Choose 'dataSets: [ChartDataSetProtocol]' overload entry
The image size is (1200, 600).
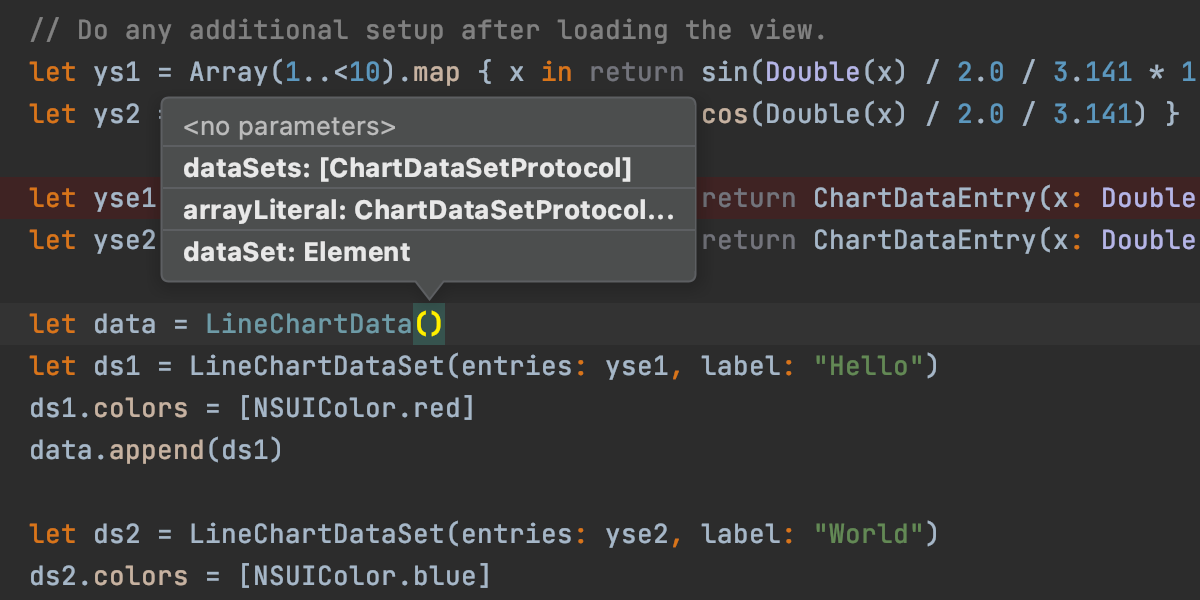point(407,169)
